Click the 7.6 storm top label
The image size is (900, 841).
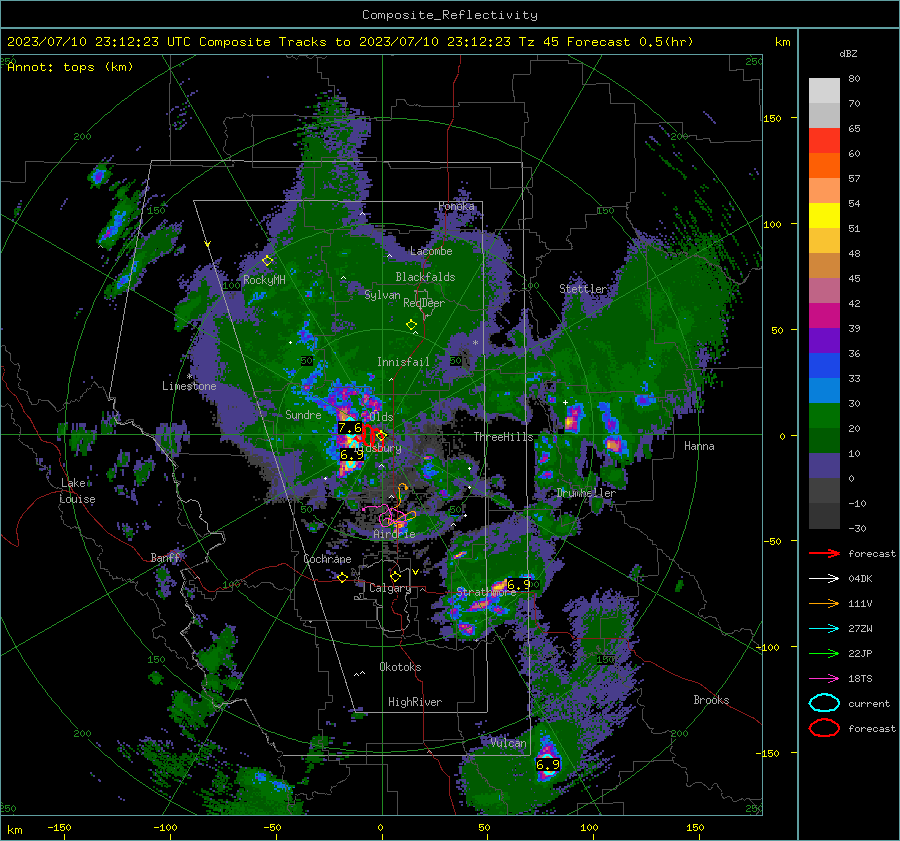coord(350,428)
